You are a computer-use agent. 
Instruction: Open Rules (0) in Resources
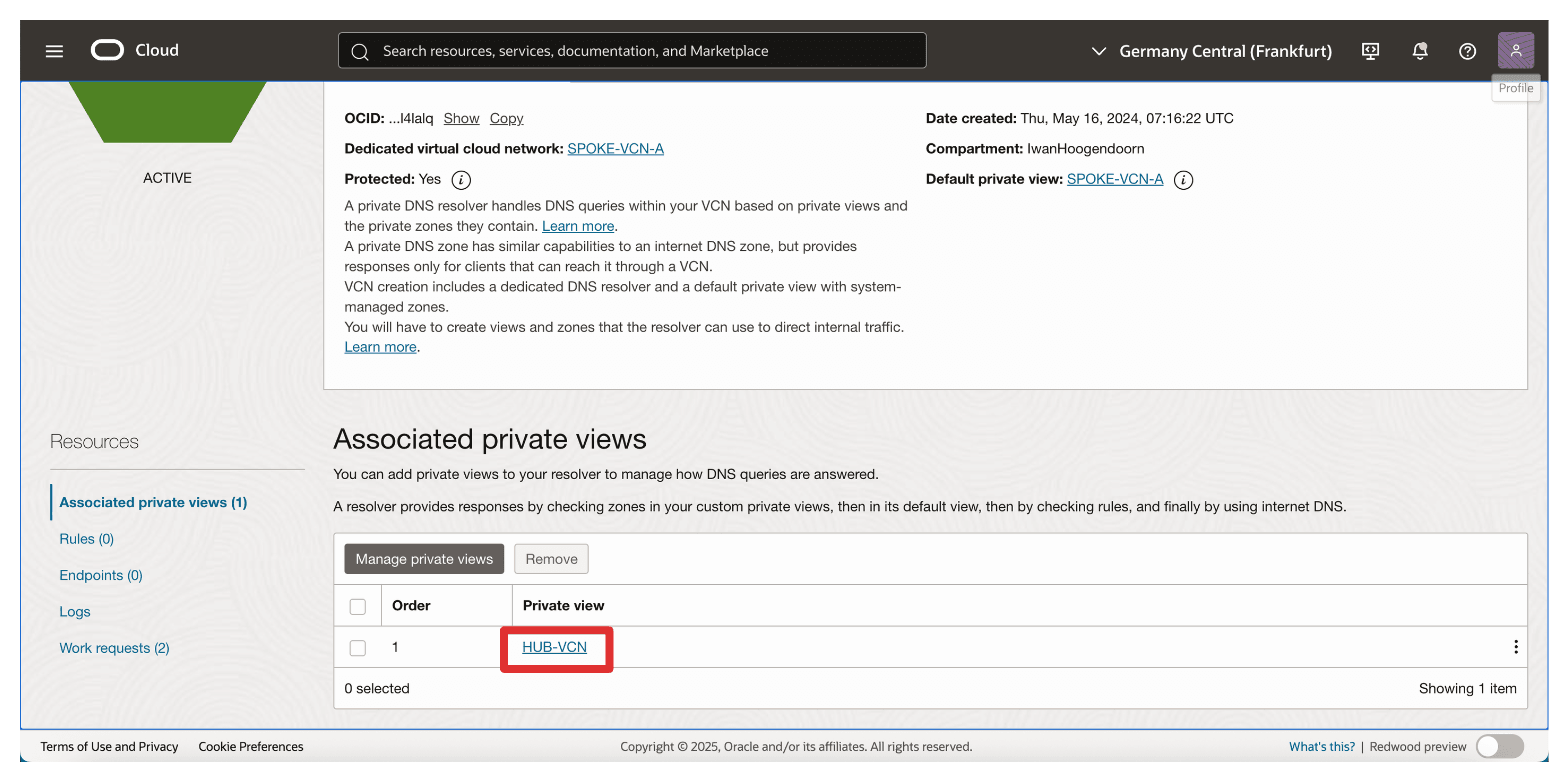pos(87,539)
